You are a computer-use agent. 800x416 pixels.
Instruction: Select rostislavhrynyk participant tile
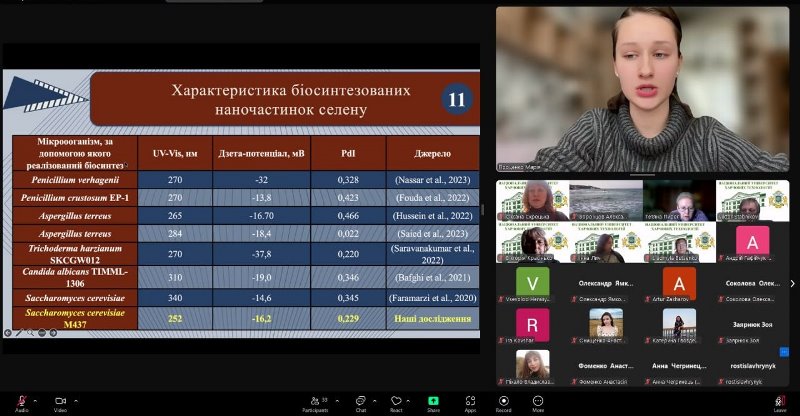click(x=753, y=366)
